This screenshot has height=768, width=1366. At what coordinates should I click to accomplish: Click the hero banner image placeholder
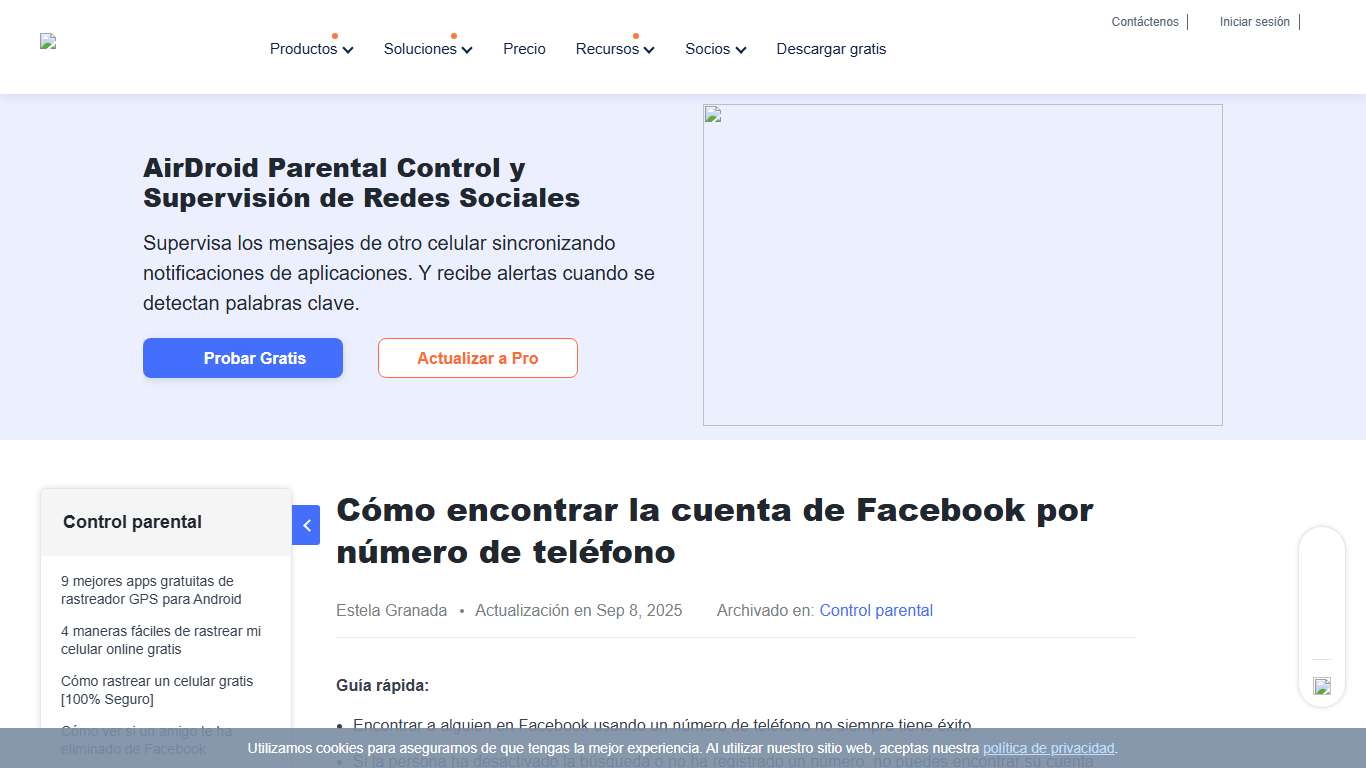click(x=962, y=264)
